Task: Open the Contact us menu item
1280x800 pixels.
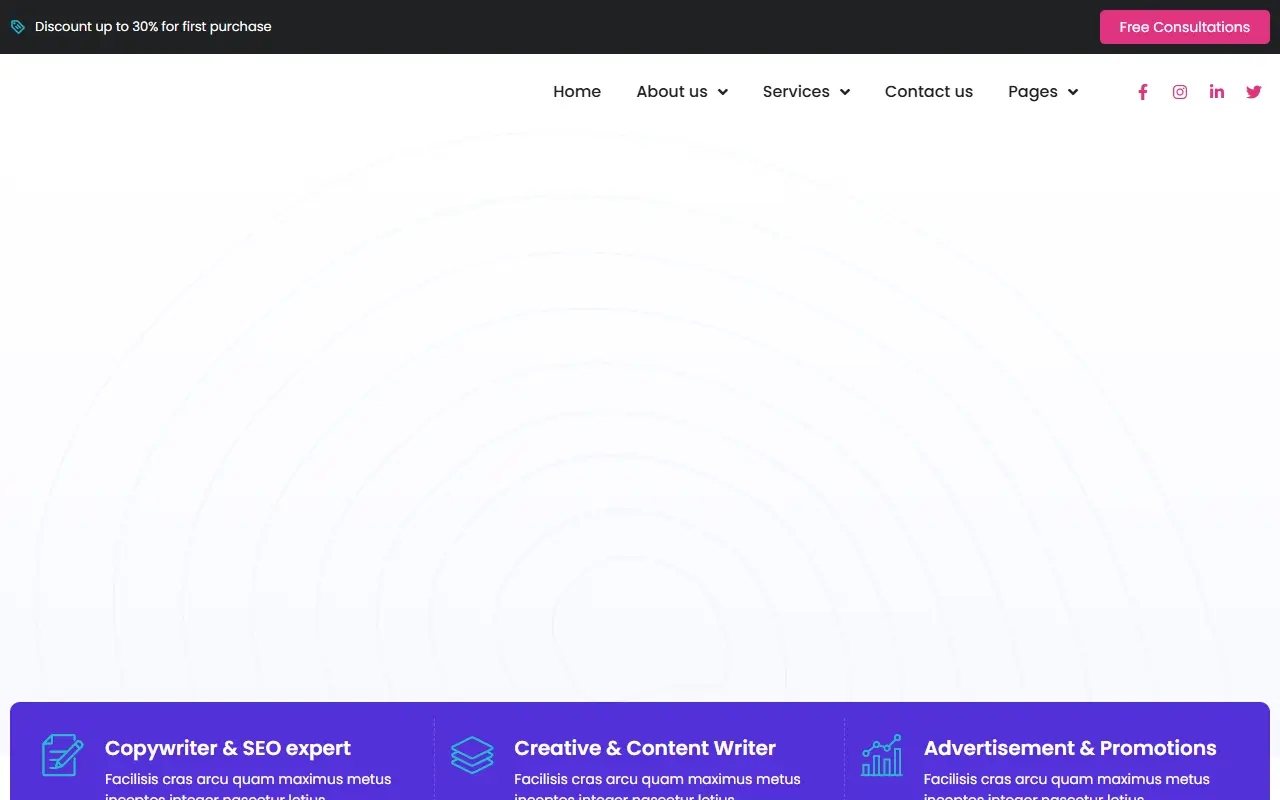Action: click(929, 91)
